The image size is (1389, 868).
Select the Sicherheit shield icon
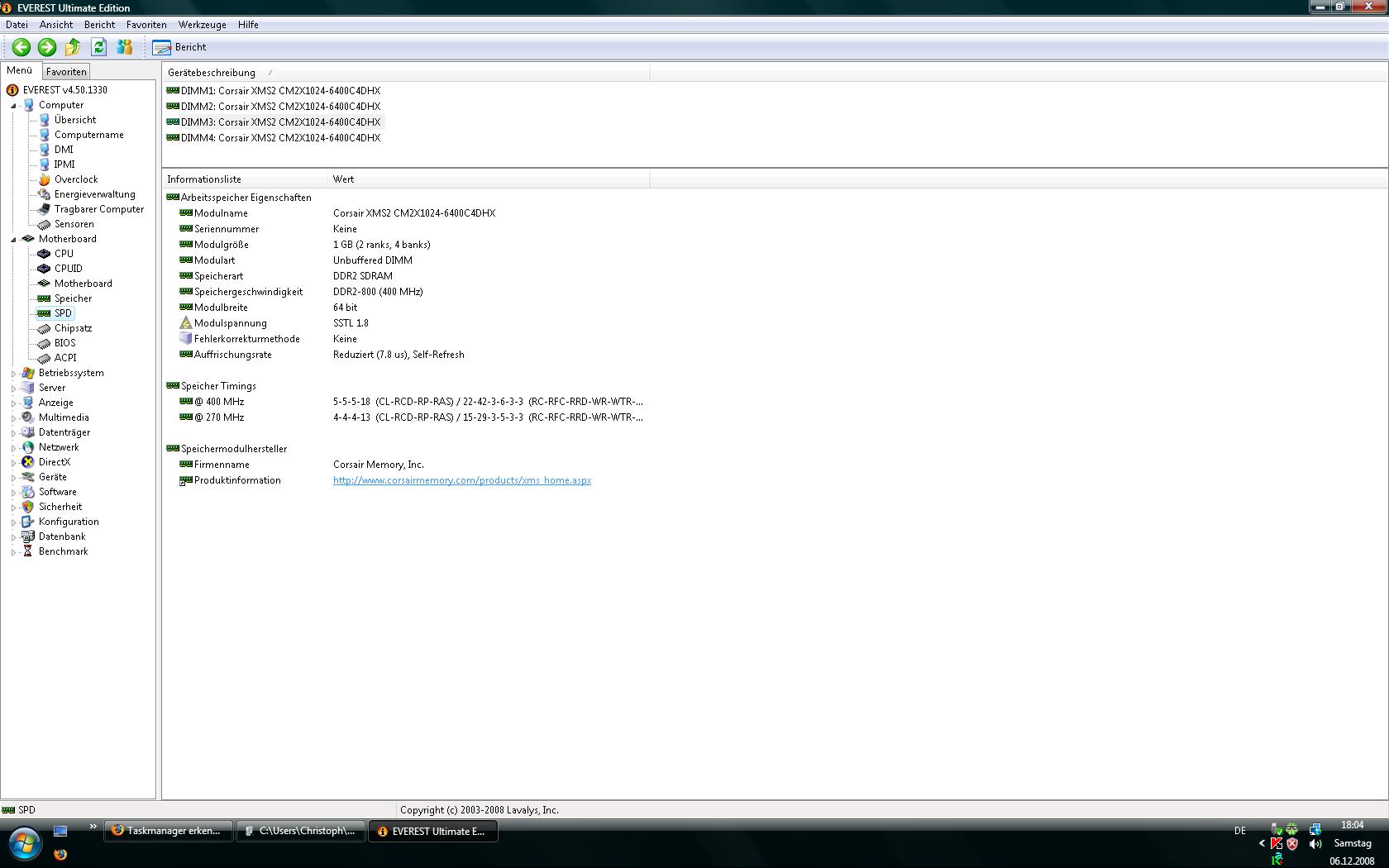pyautogui.click(x=28, y=507)
